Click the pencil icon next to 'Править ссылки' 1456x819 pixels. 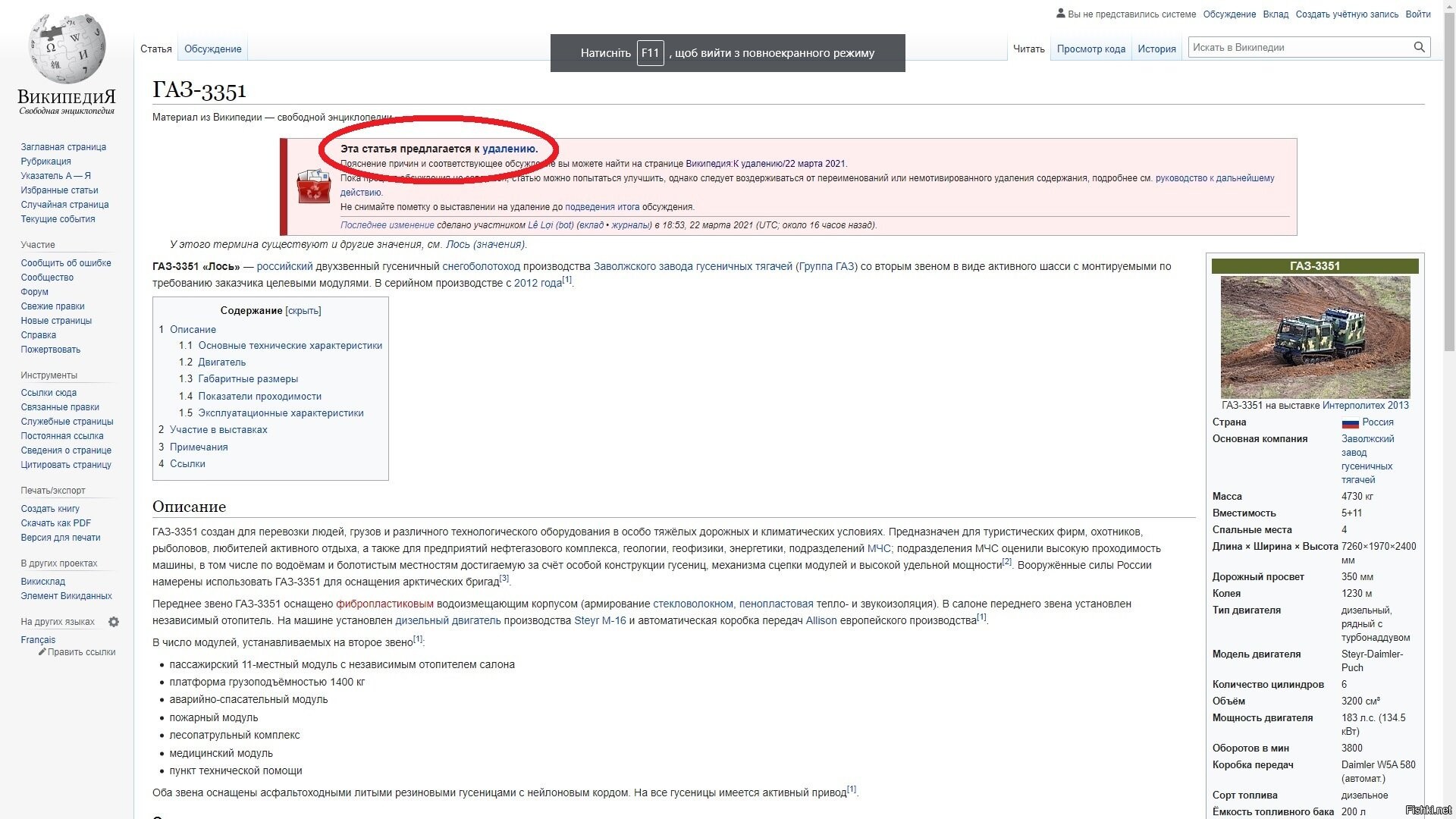[42, 651]
